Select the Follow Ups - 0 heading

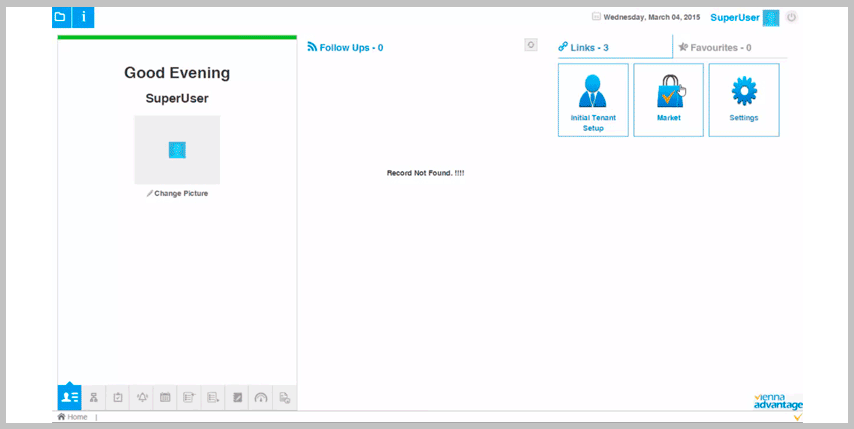(x=345, y=48)
